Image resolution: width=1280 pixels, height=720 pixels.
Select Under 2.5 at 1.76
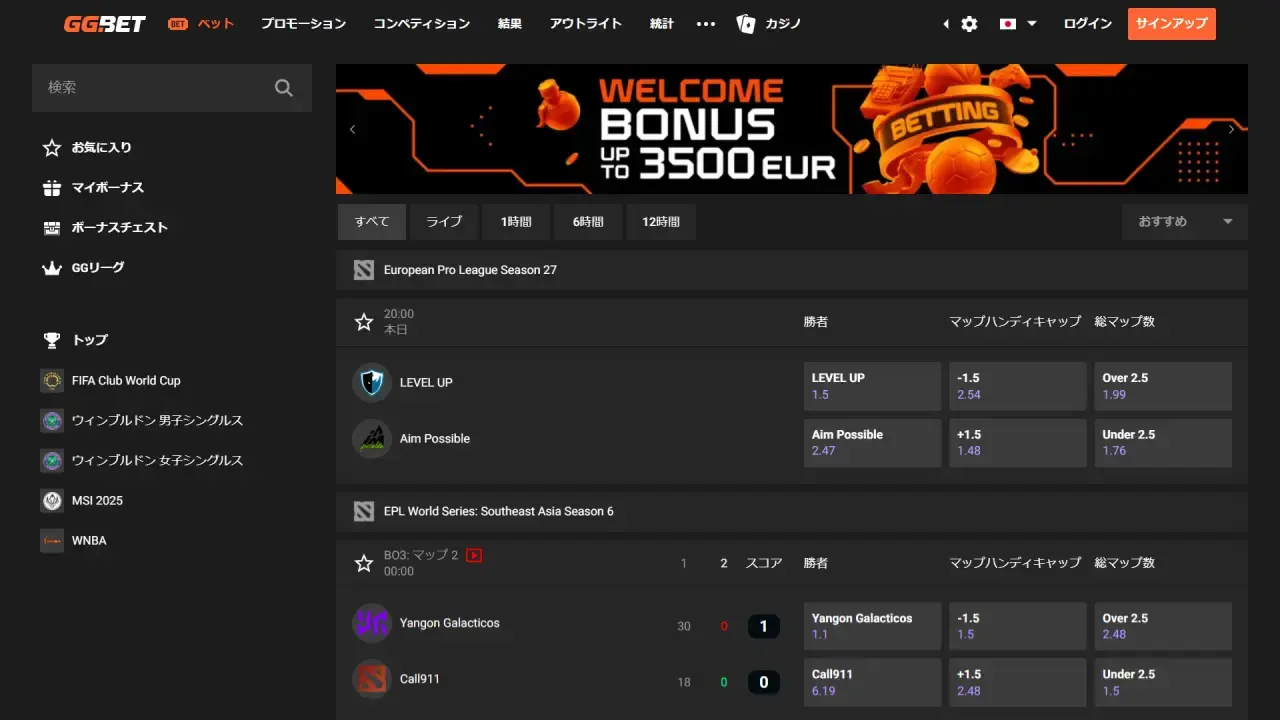(1163, 442)
